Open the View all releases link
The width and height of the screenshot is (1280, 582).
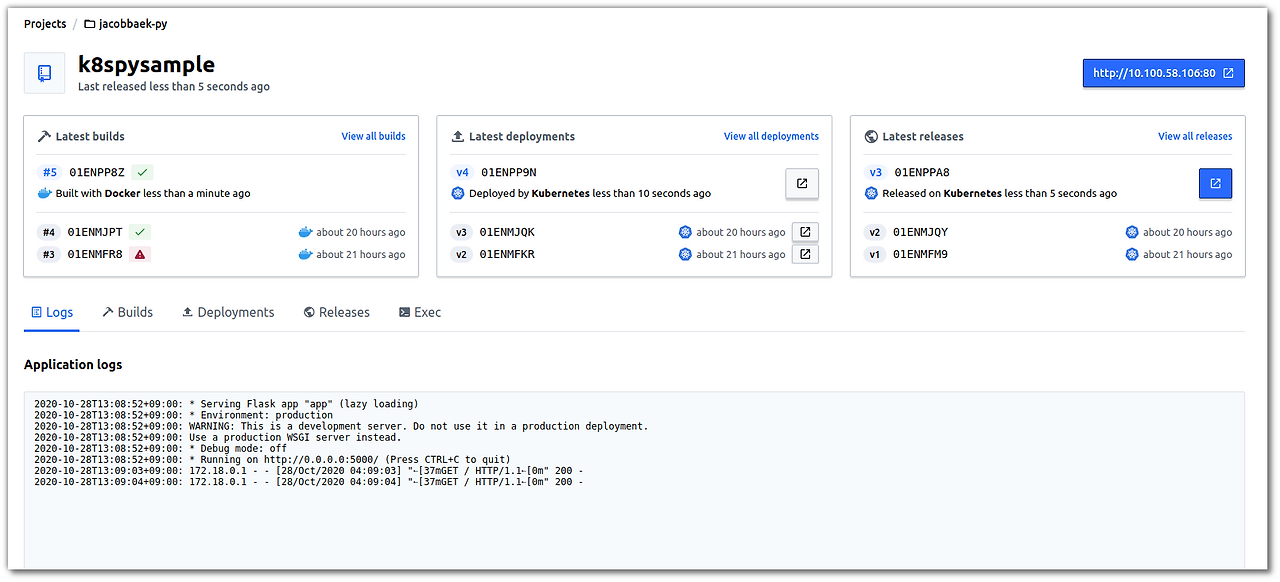coord(1195,136)
